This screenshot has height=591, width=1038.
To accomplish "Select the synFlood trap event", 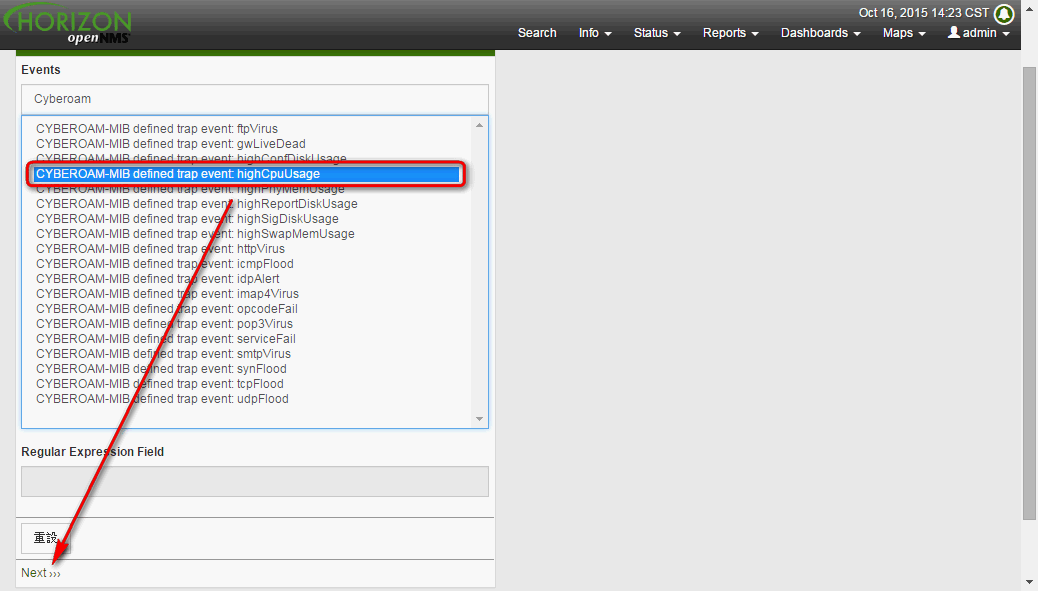I will (162, 369).
